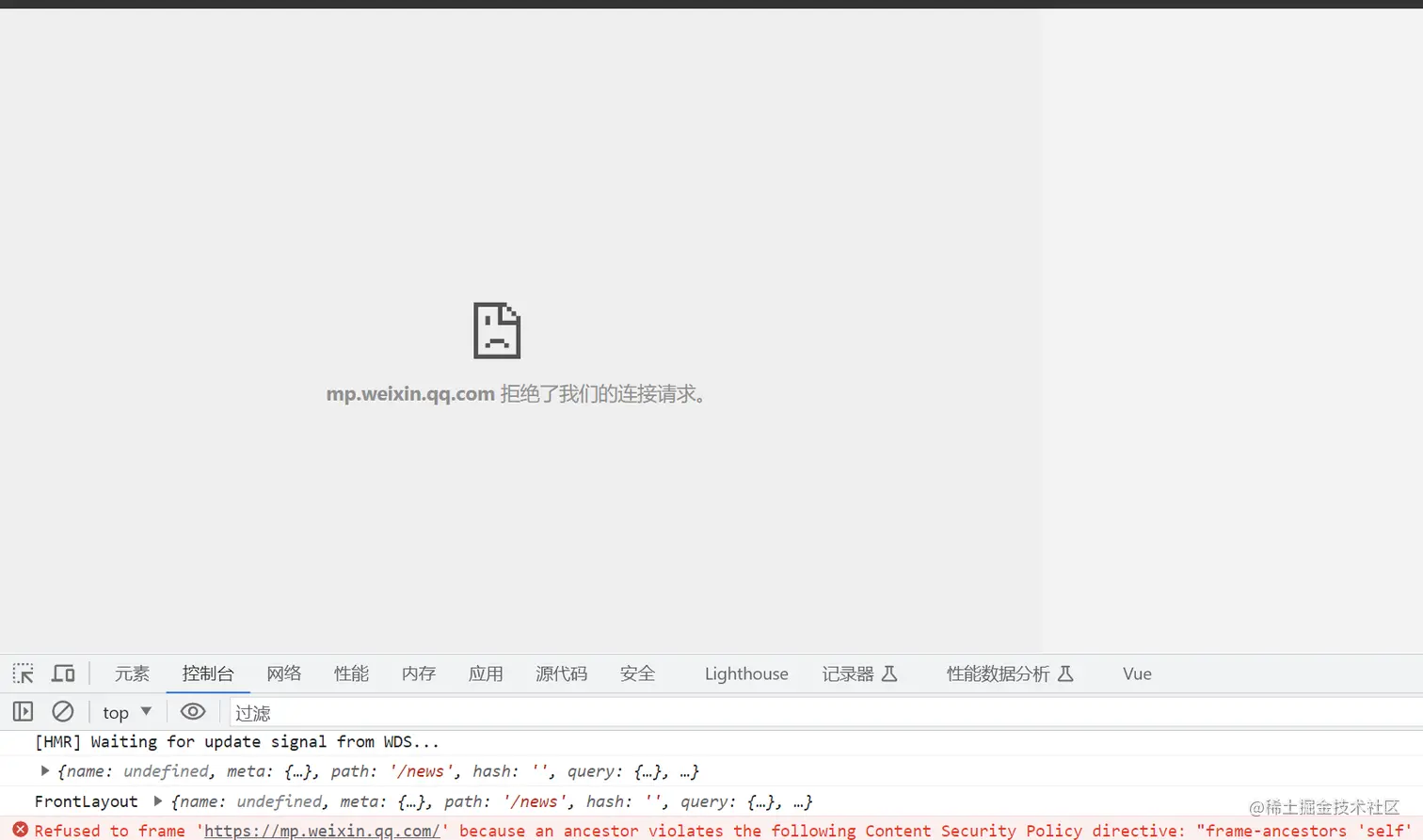Switch to the 内存 tab

(x=419, y=674)
